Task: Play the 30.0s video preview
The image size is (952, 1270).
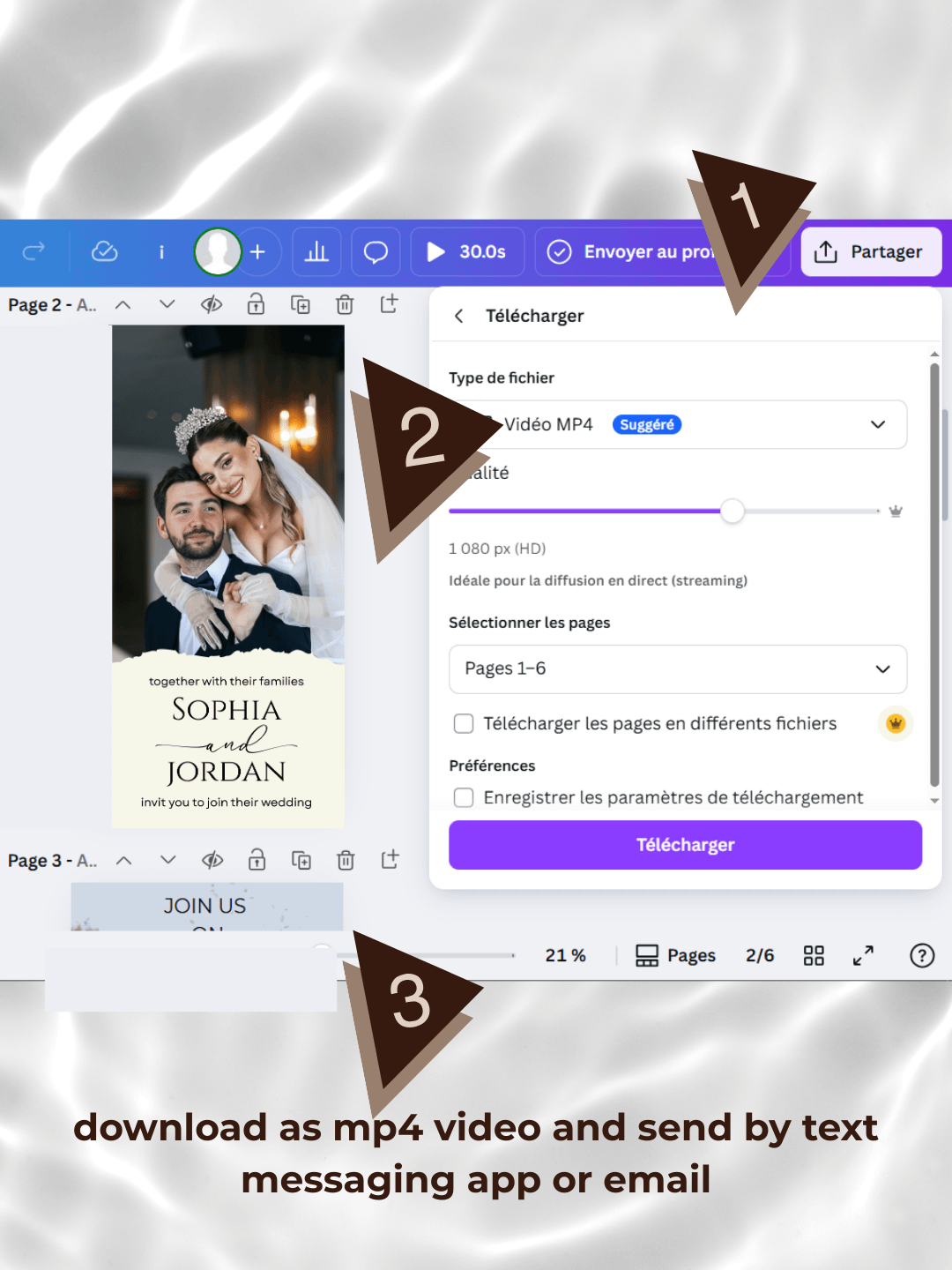Action: [x=435, y=251]
